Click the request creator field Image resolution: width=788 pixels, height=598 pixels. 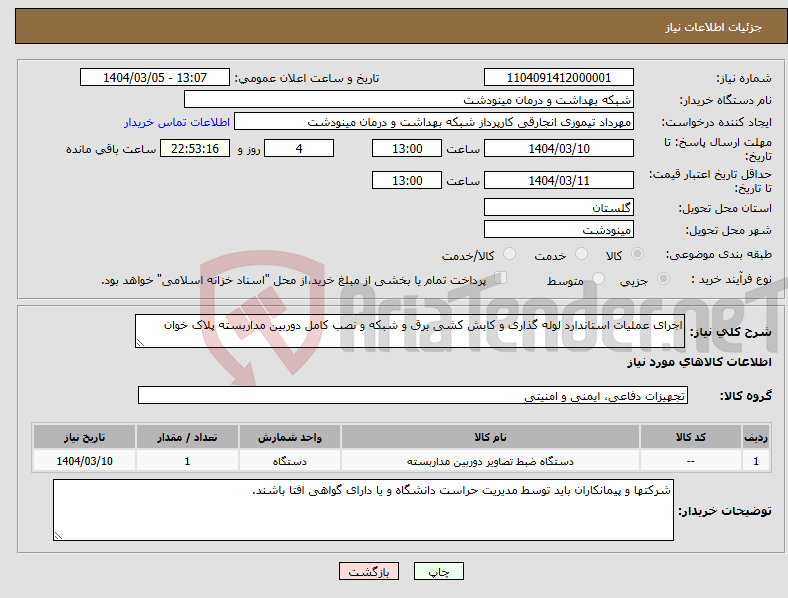[434, 122]
